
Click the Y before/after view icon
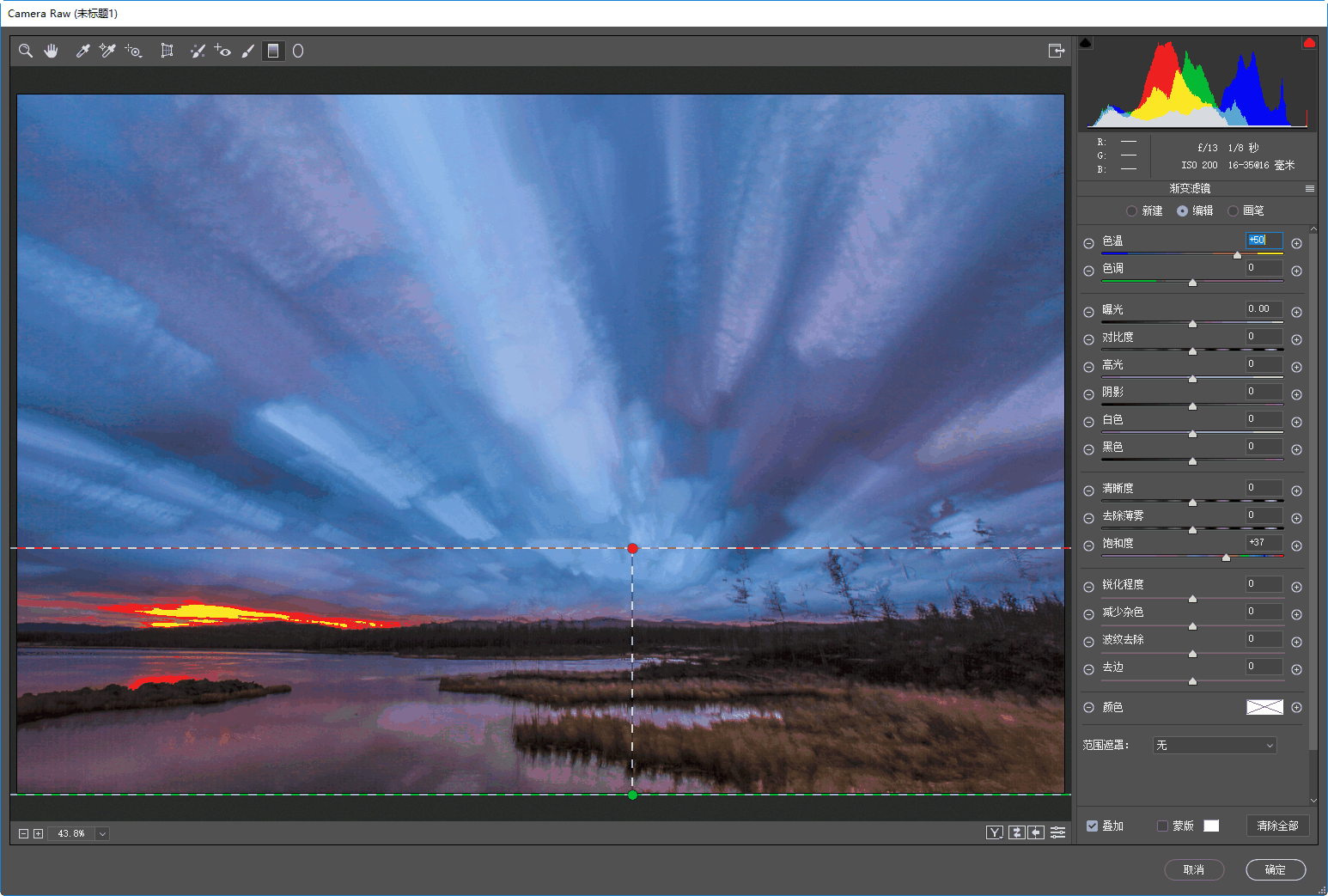pos(994,832)
